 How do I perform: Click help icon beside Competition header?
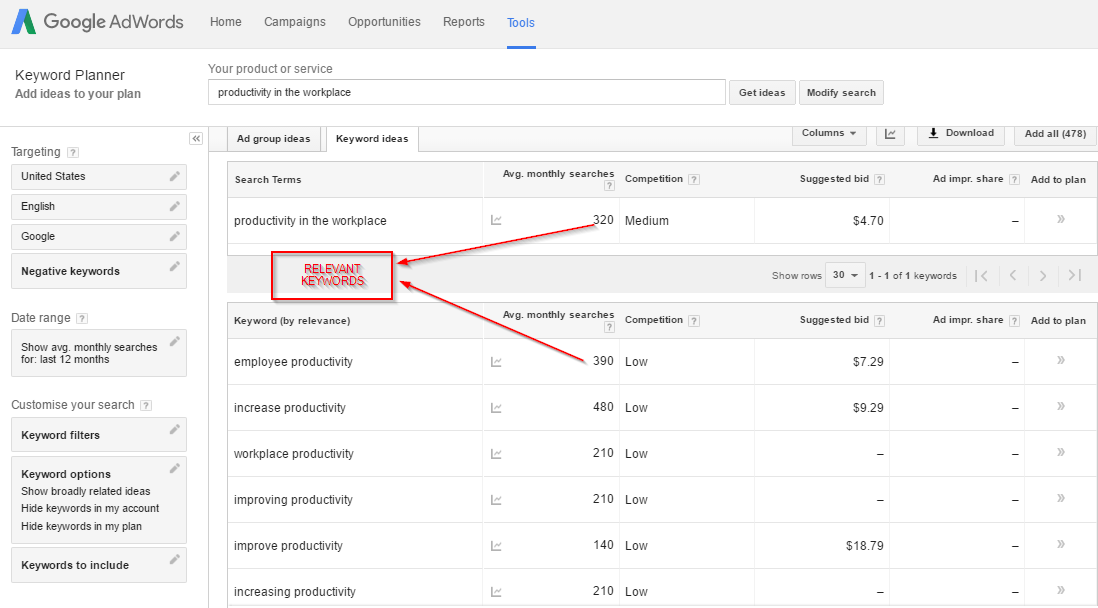click(x=694, y=180)
